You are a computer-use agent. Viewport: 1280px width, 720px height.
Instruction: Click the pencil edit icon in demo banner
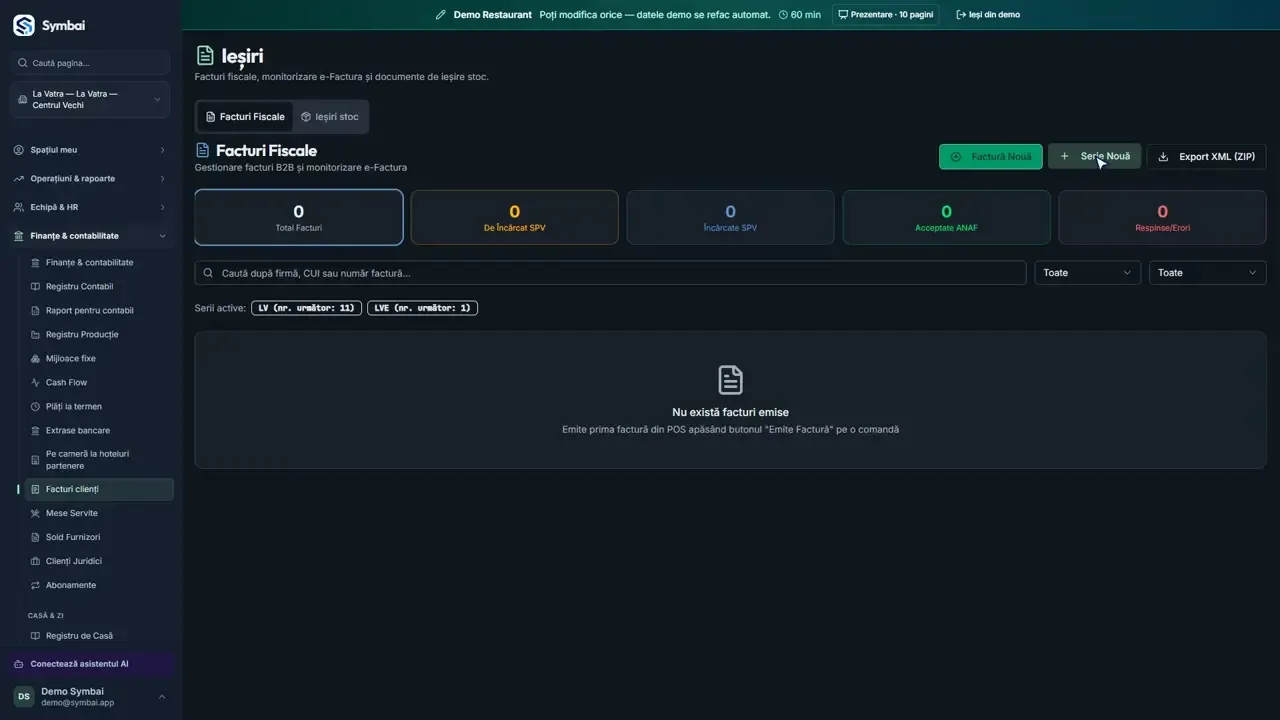tap(441, 15)
